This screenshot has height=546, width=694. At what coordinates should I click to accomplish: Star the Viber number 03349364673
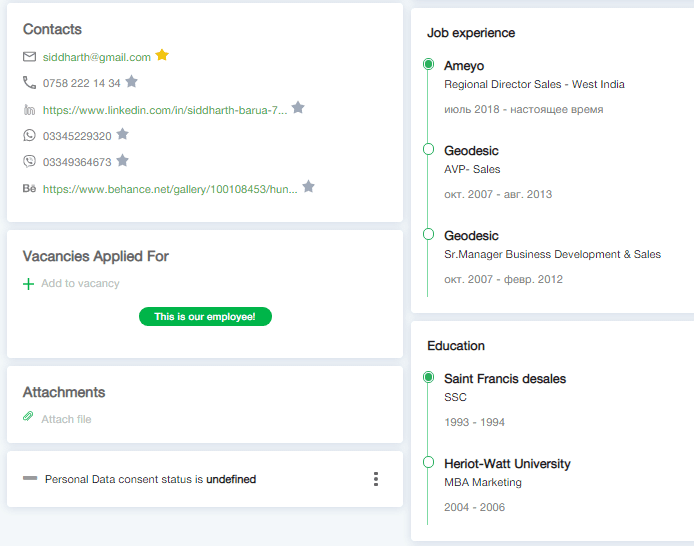point(122,160)
